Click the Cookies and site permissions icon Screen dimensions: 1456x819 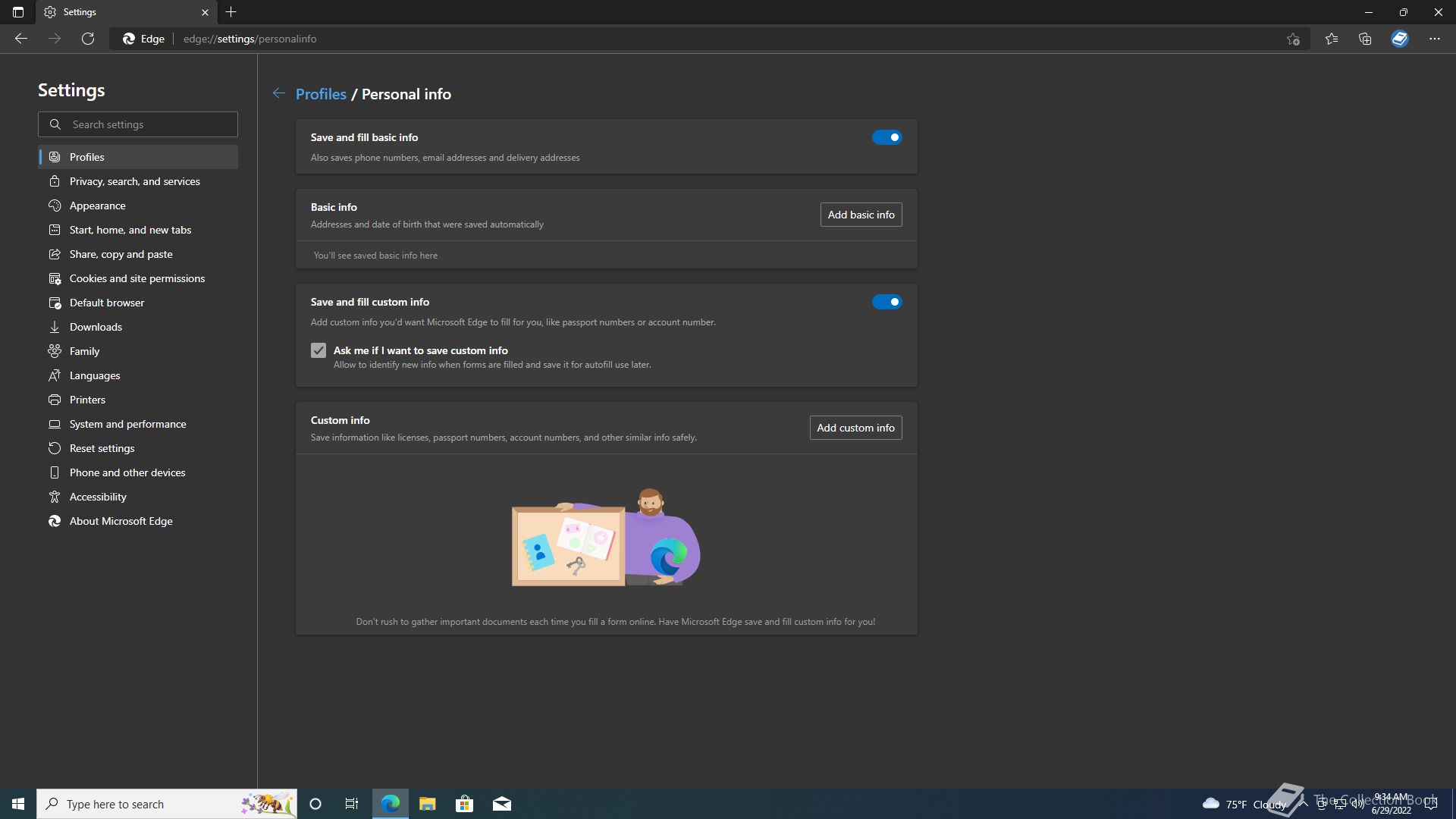tap(55, 278)
